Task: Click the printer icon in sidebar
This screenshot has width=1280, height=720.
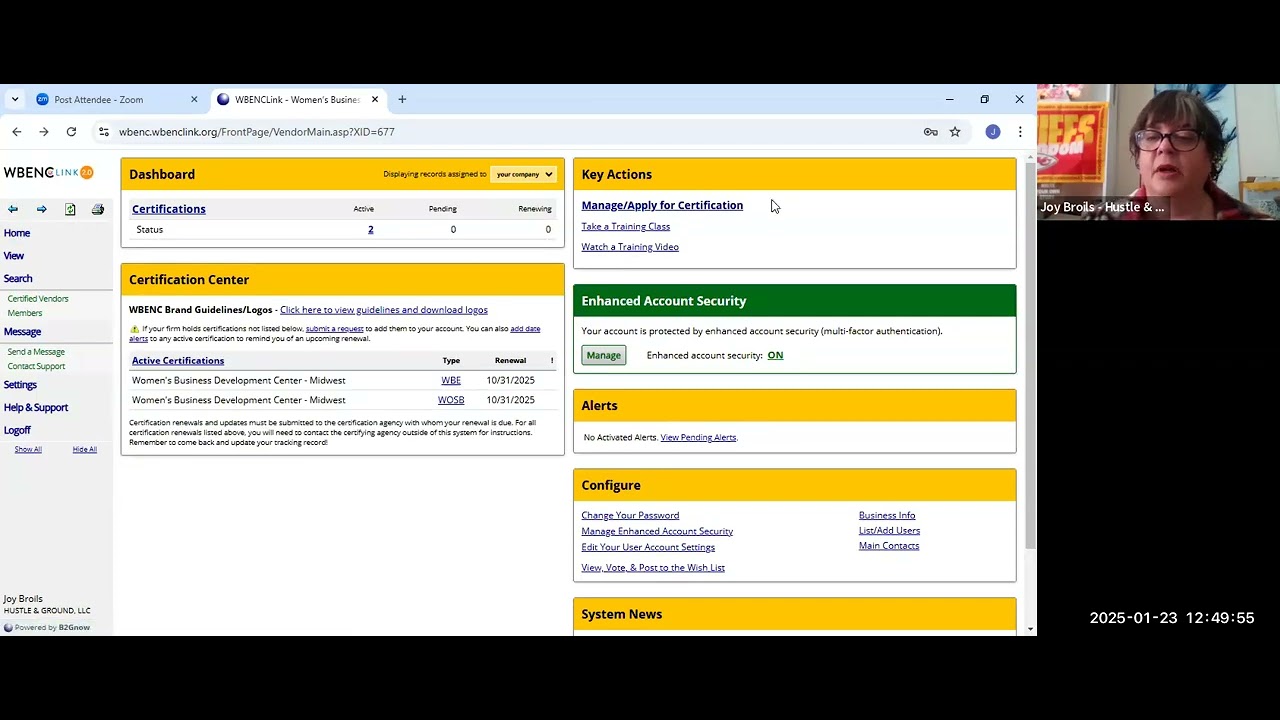Action: click(x=98, y=209)
